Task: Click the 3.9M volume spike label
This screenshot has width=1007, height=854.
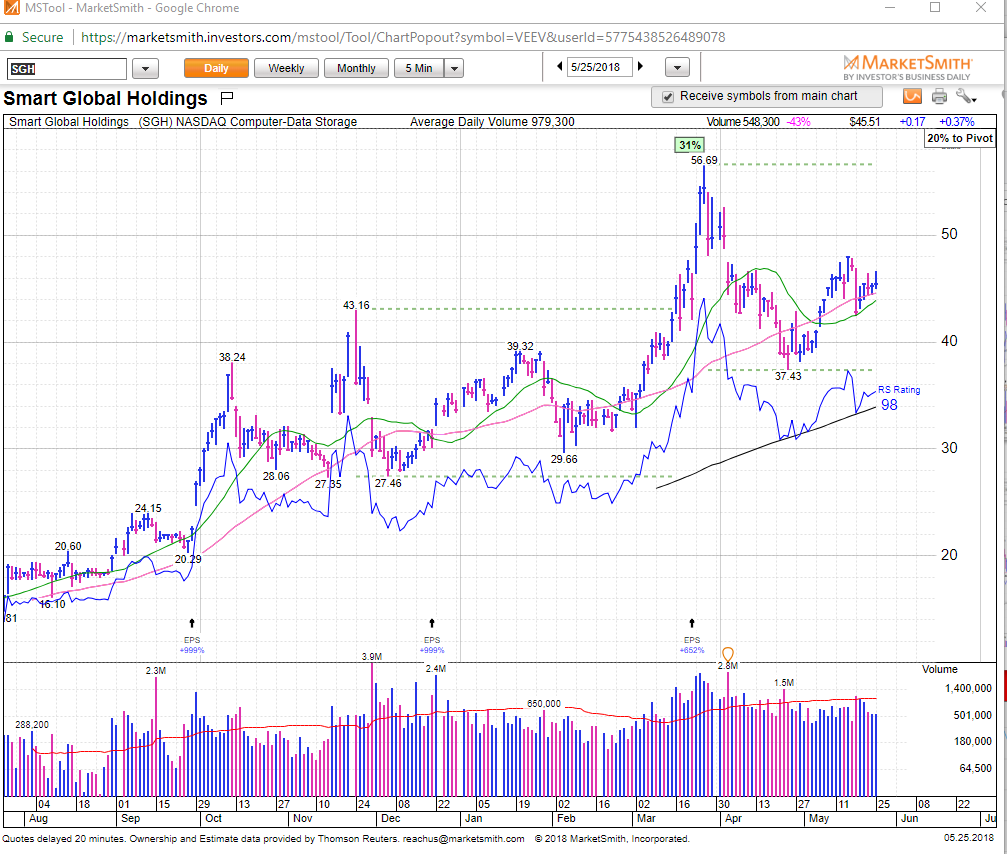Action: pos(371,656)
